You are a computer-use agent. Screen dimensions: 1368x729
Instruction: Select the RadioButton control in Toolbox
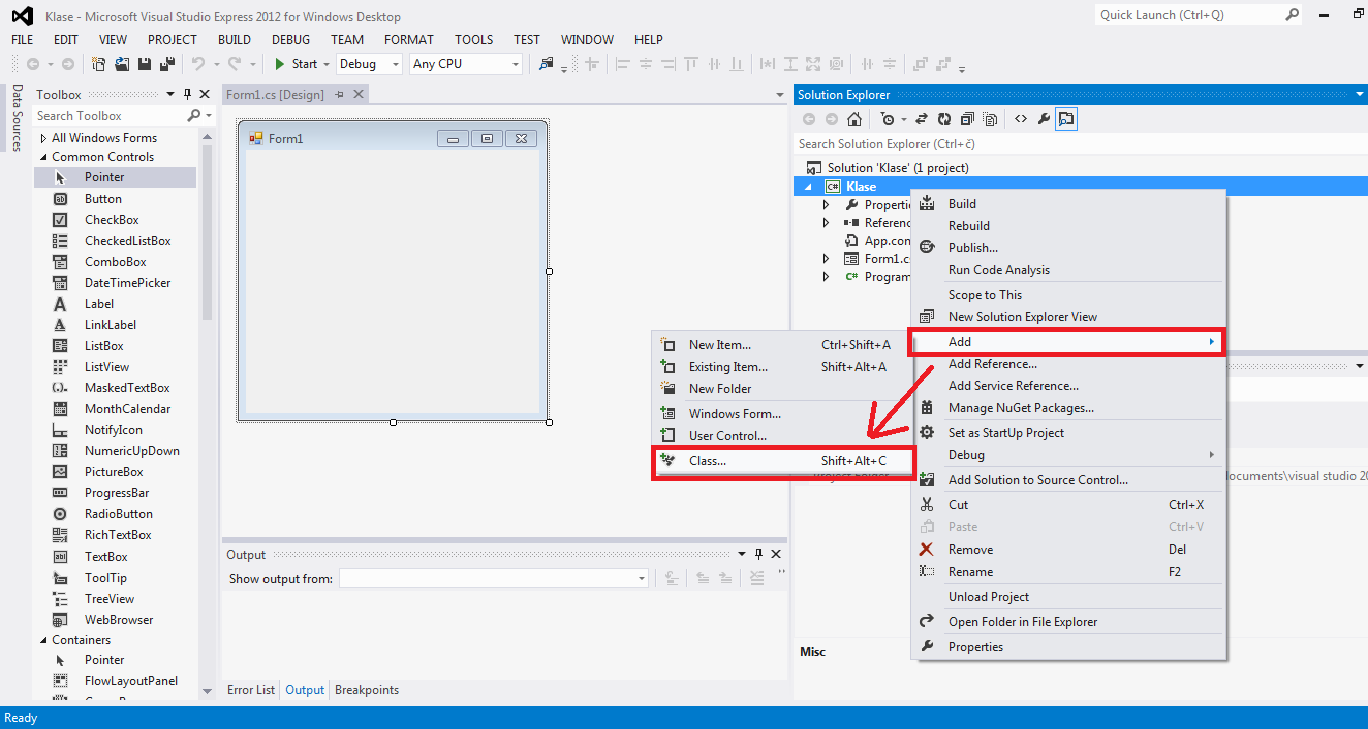(x=118, y=514)
